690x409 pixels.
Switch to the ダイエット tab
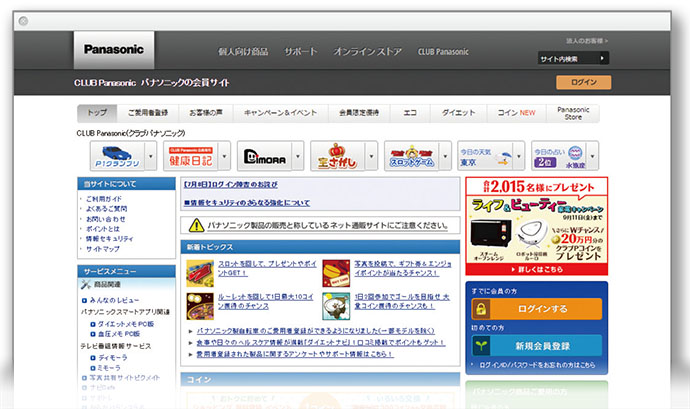click(459, 113)
